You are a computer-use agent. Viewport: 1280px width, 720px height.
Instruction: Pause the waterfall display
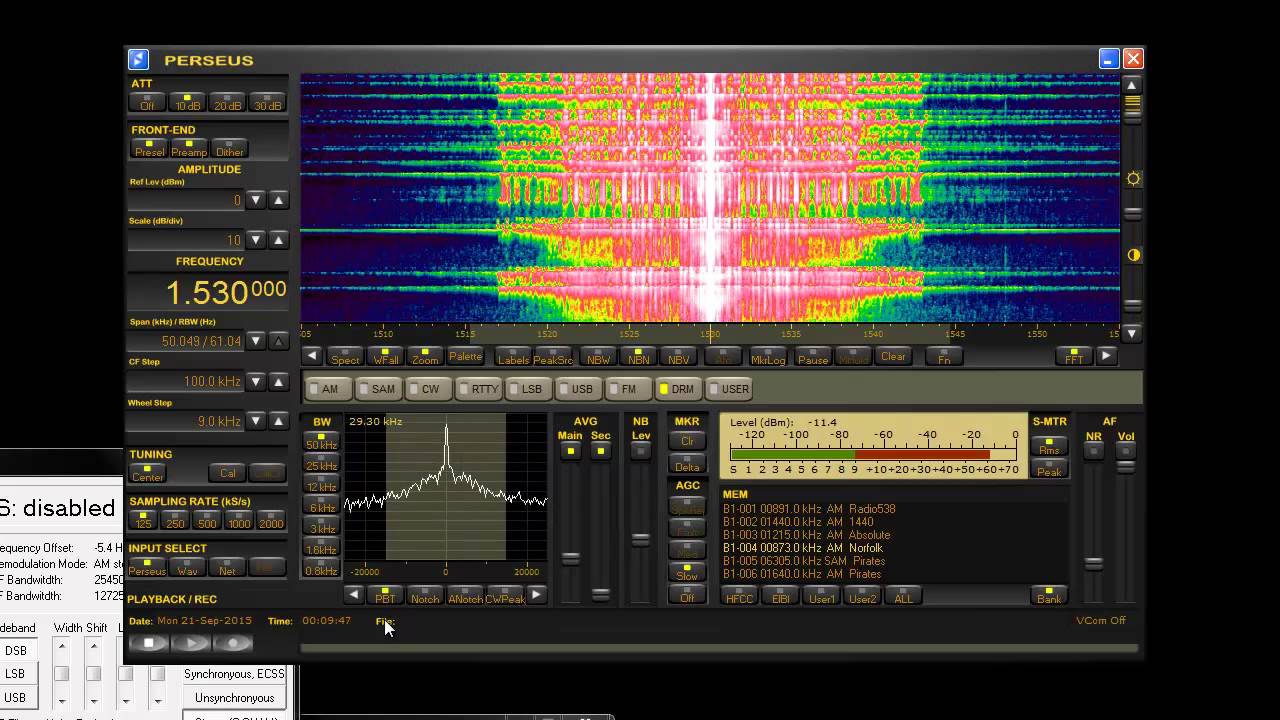(812, 356)
